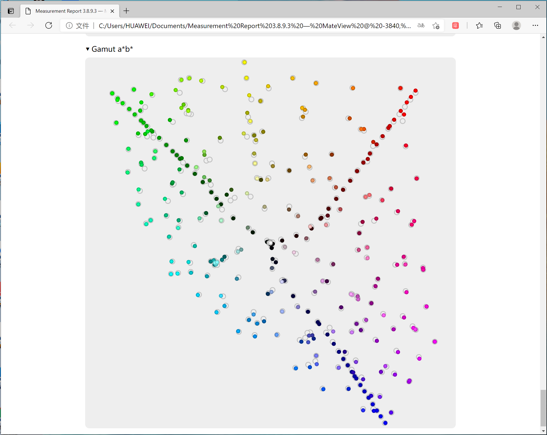Click the red extension icon in toolbar

[x=455, y=25]
